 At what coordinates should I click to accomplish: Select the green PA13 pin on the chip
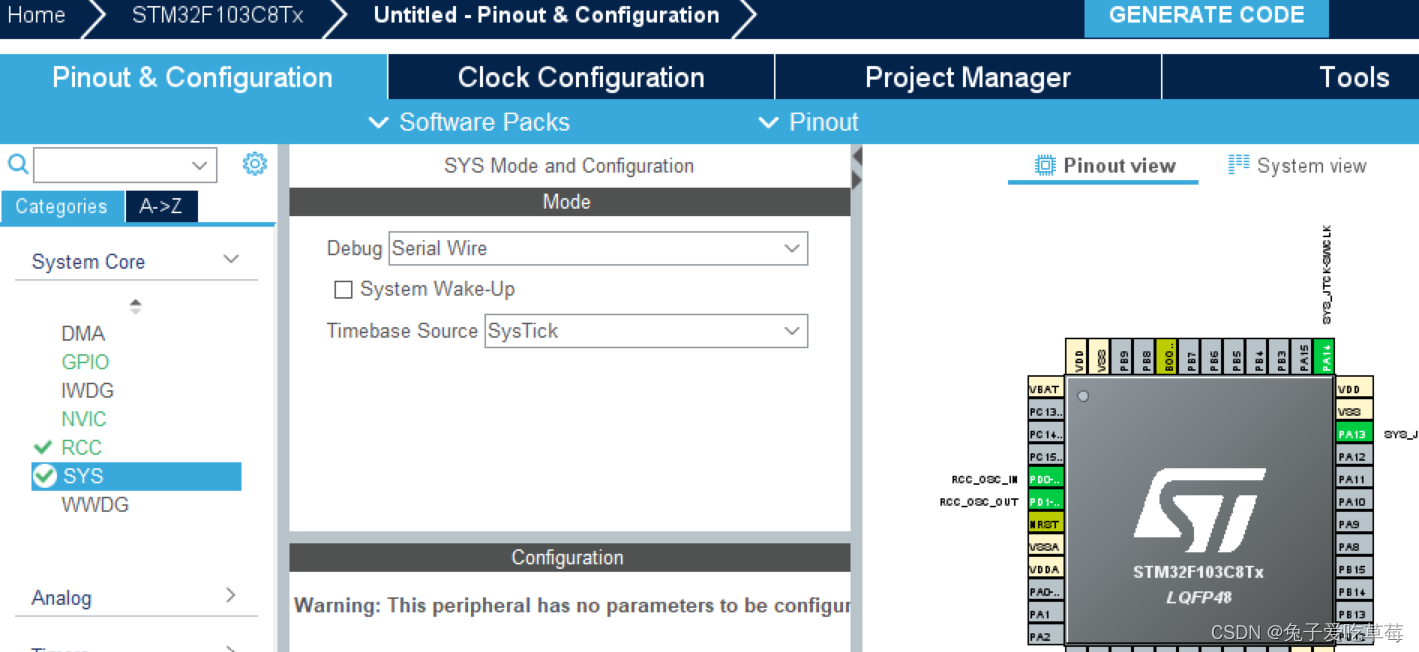coord(1354,434)
